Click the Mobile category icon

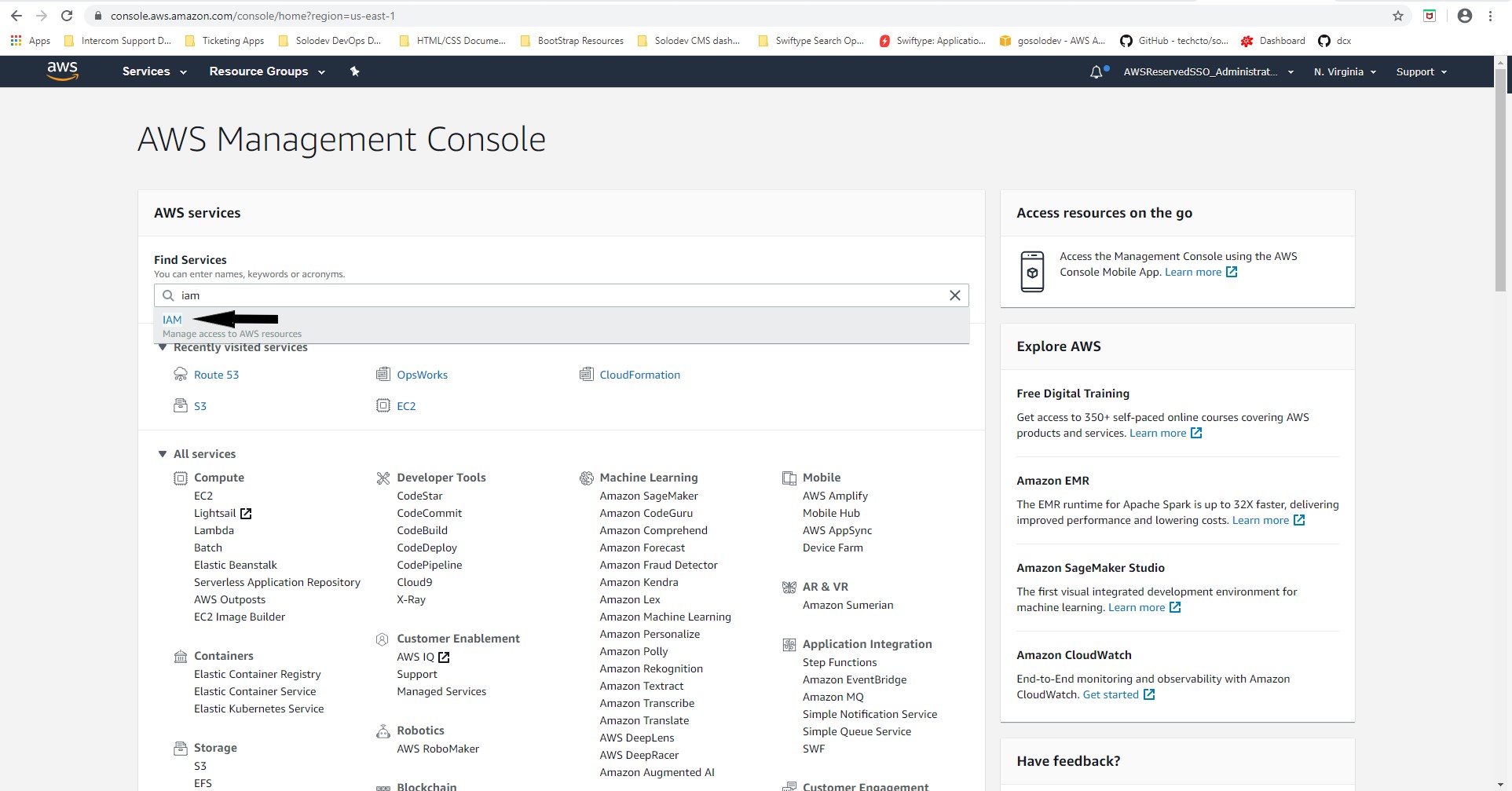pyautogui.click(x=789, y=478)
